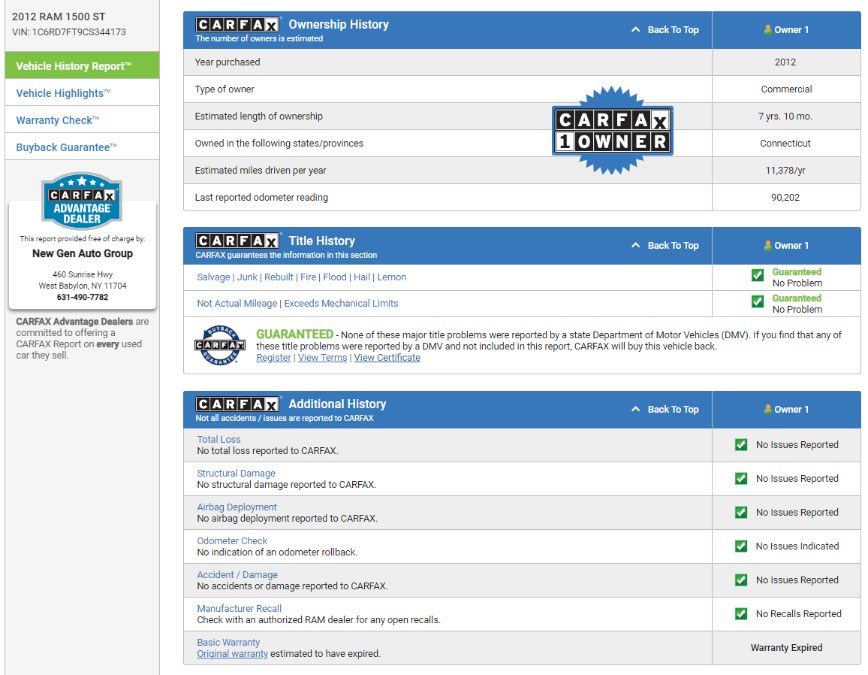Screen dimensions: 868x675
Task: Click the View Certificate link
Action: 387,358
